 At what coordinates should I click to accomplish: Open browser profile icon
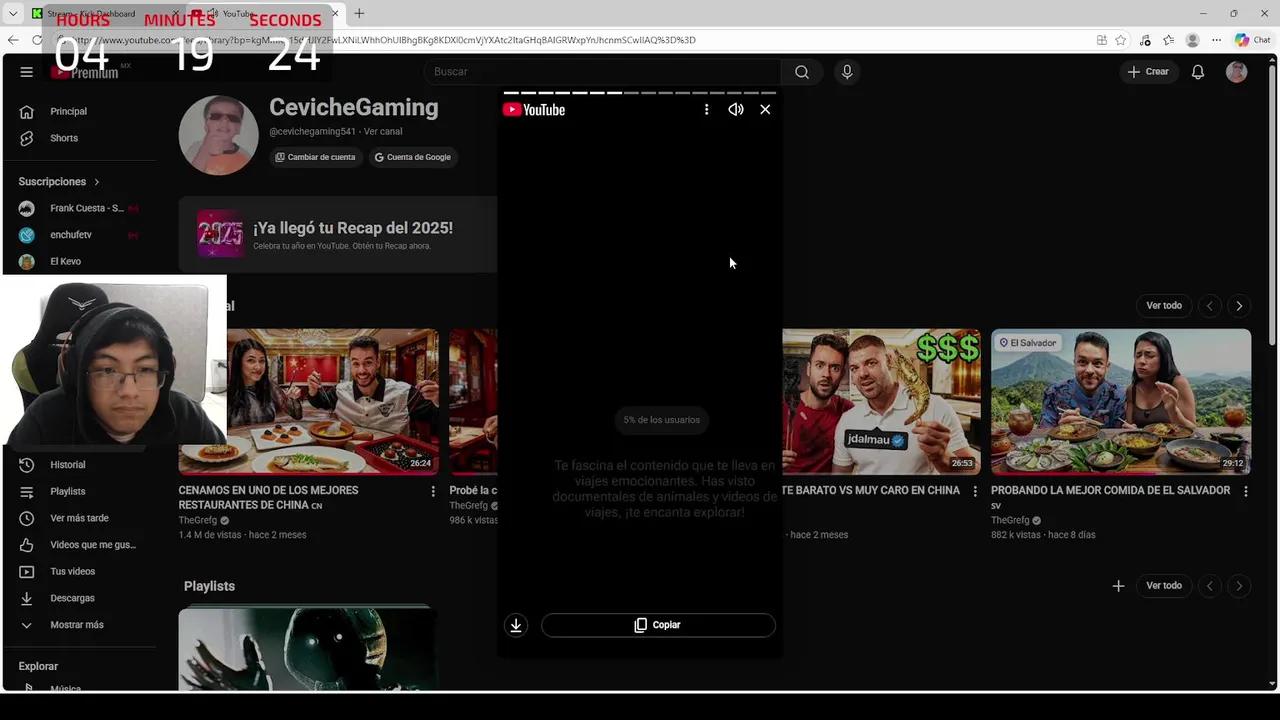[1192, 40]
